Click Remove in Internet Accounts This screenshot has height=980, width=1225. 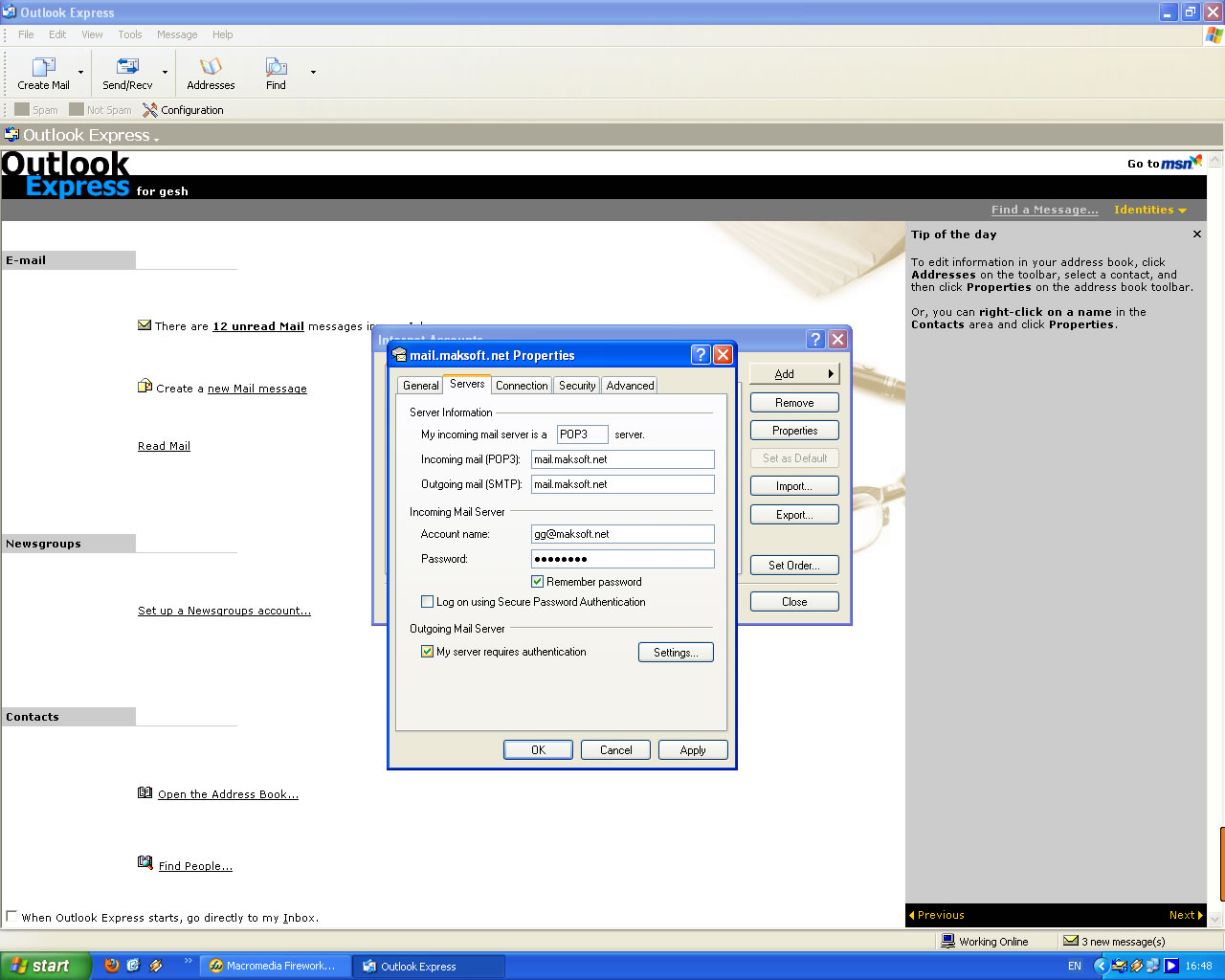pyautogui.click(x=794, y=403)
